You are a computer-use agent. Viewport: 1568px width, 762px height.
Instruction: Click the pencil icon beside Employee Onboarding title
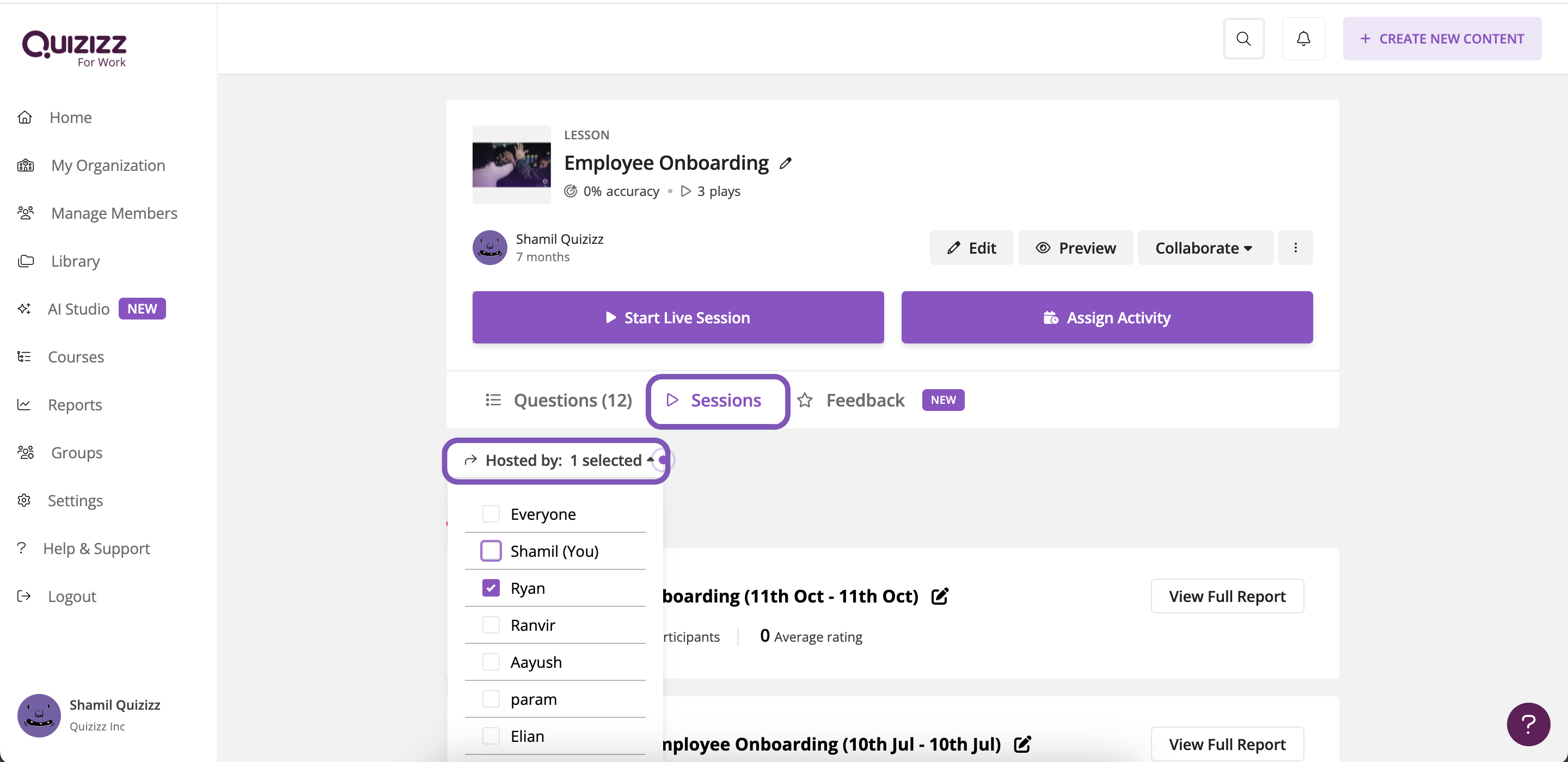[786, 163]
